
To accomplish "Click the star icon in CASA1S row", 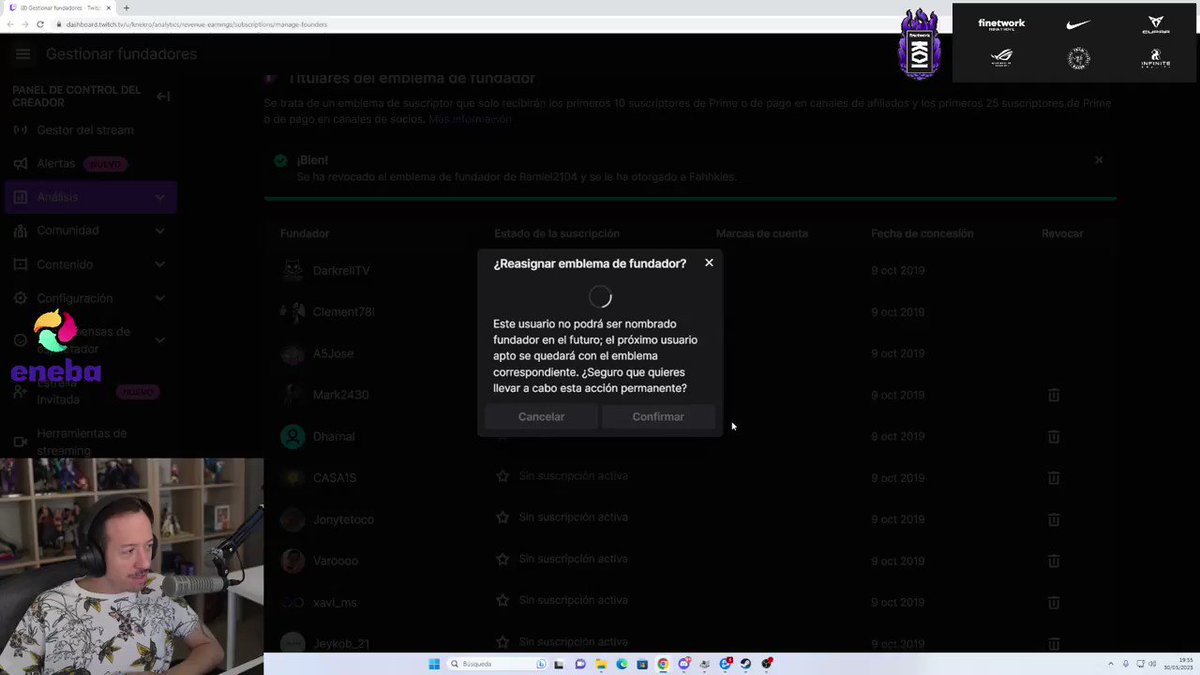I will click(503, 476).
